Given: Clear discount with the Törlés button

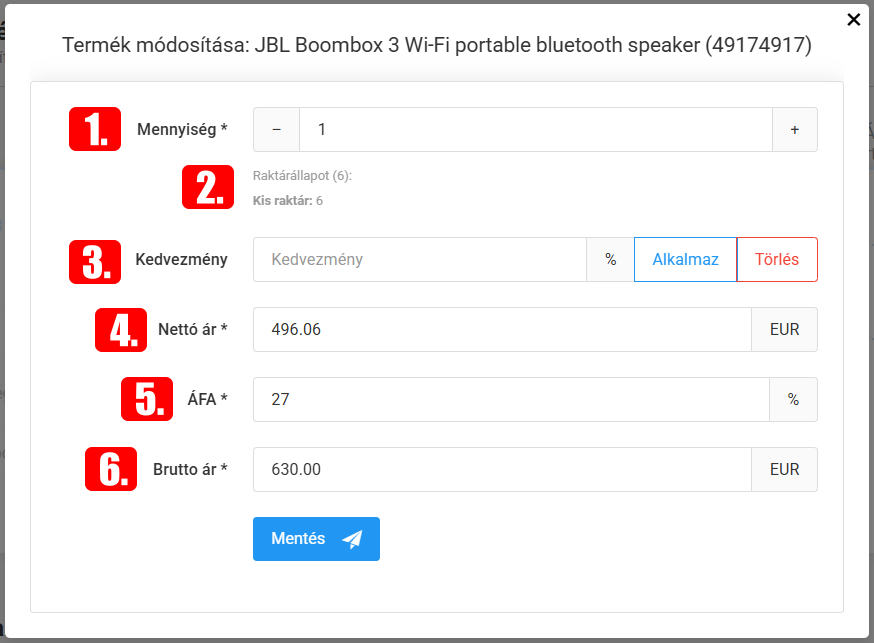Looking at the screenshot, I should 777,260.
